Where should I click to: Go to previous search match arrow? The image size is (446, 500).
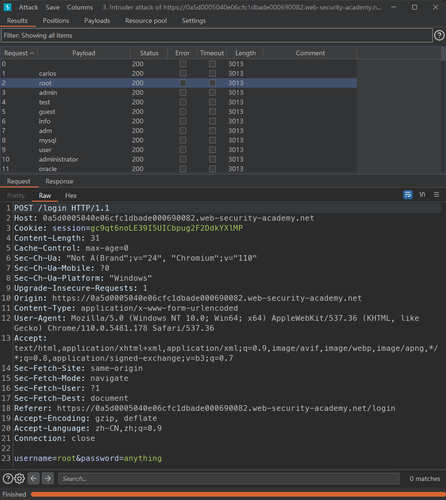tap(34, 479)
